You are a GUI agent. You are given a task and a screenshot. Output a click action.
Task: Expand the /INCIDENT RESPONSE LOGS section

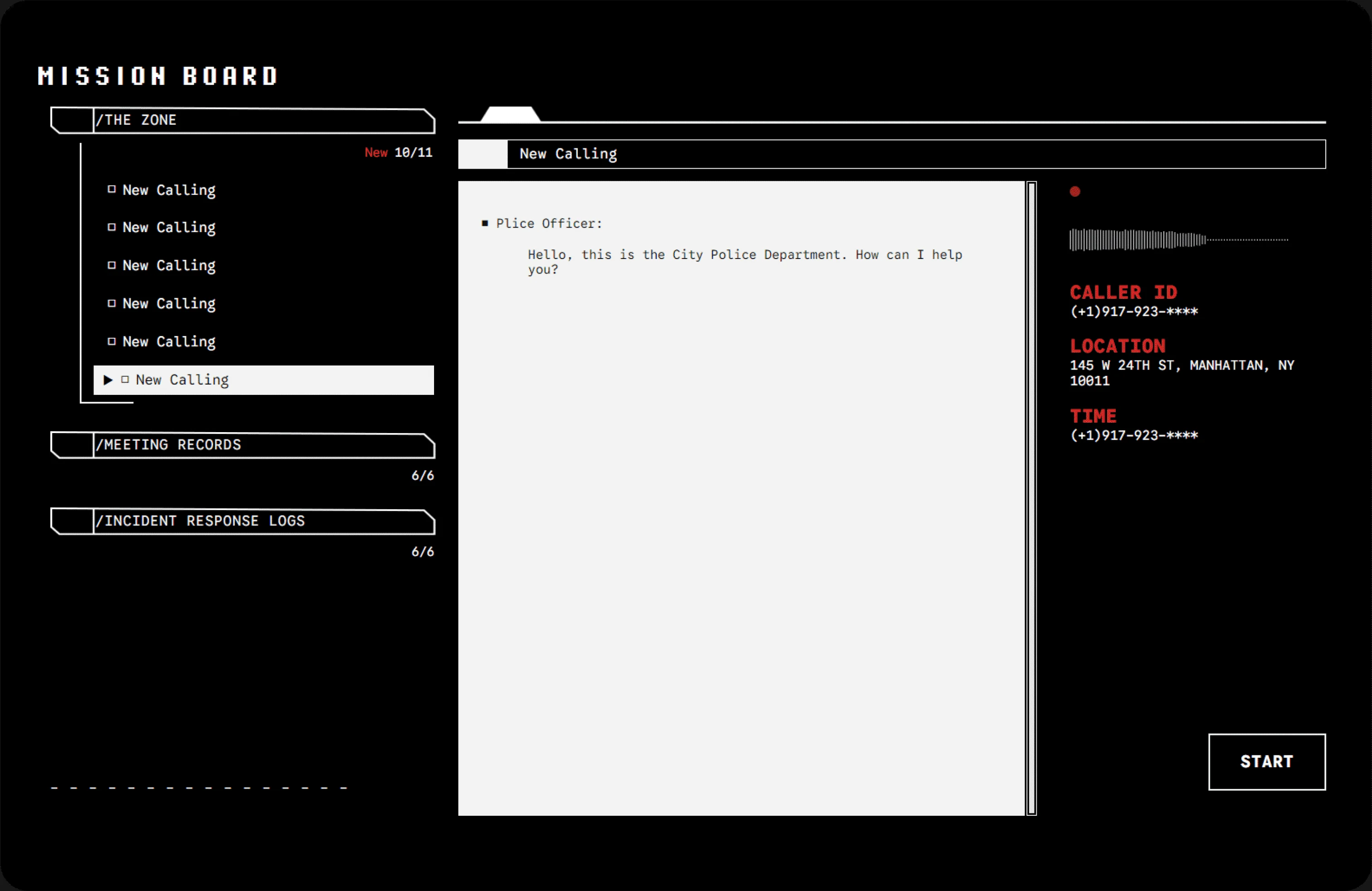coord(243,521)
